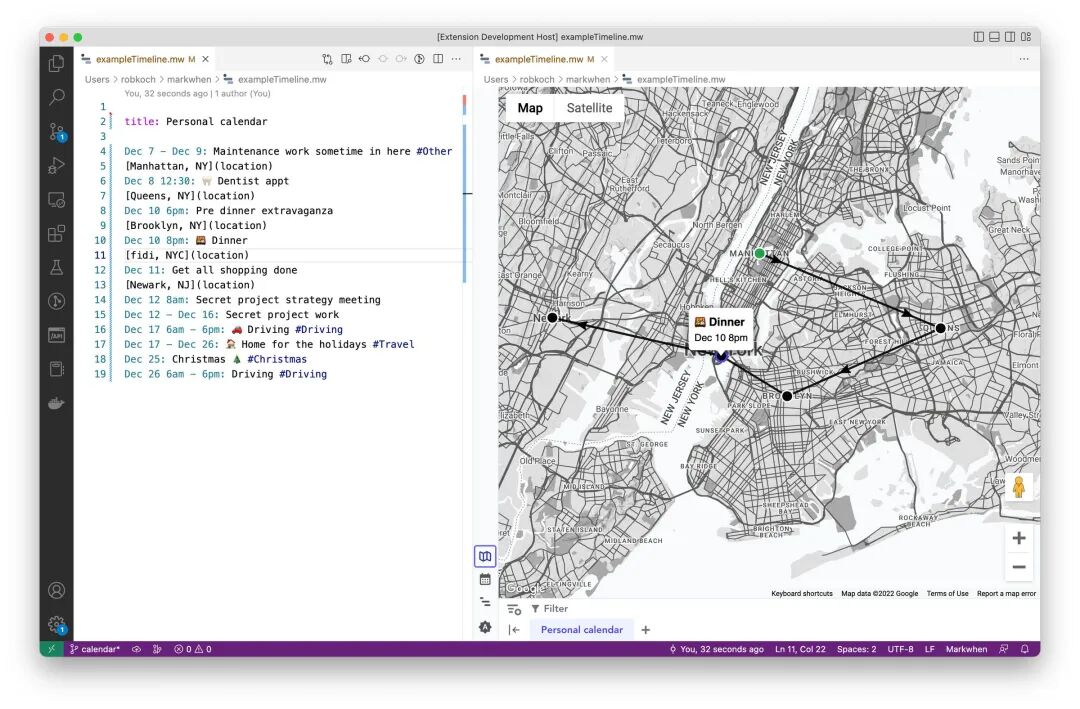Viewport: 1080px width, 709px height.
Task: Toggle the map view button in preview
Action: pos(485,556)
